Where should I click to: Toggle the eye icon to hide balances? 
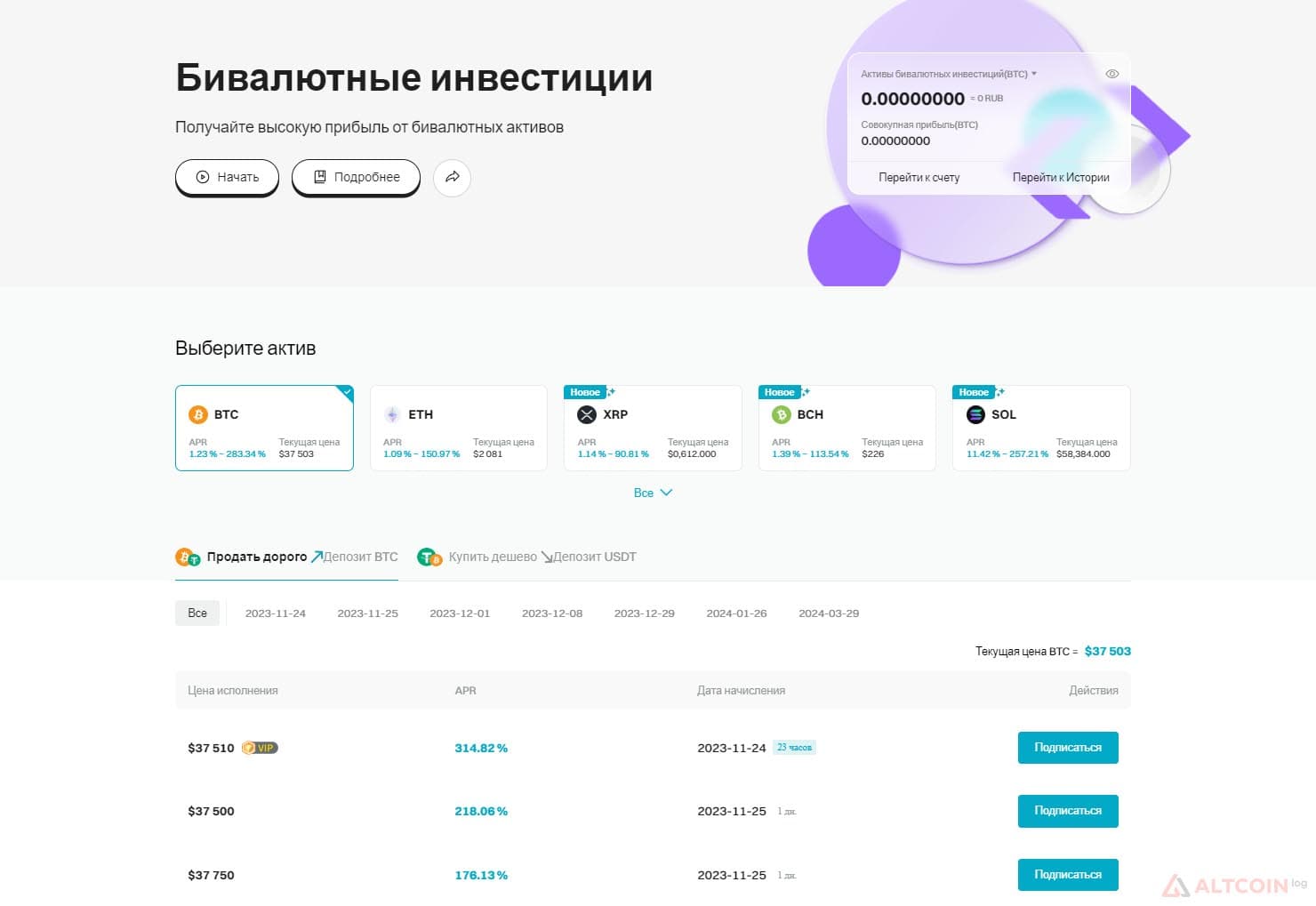(1111, 74)
